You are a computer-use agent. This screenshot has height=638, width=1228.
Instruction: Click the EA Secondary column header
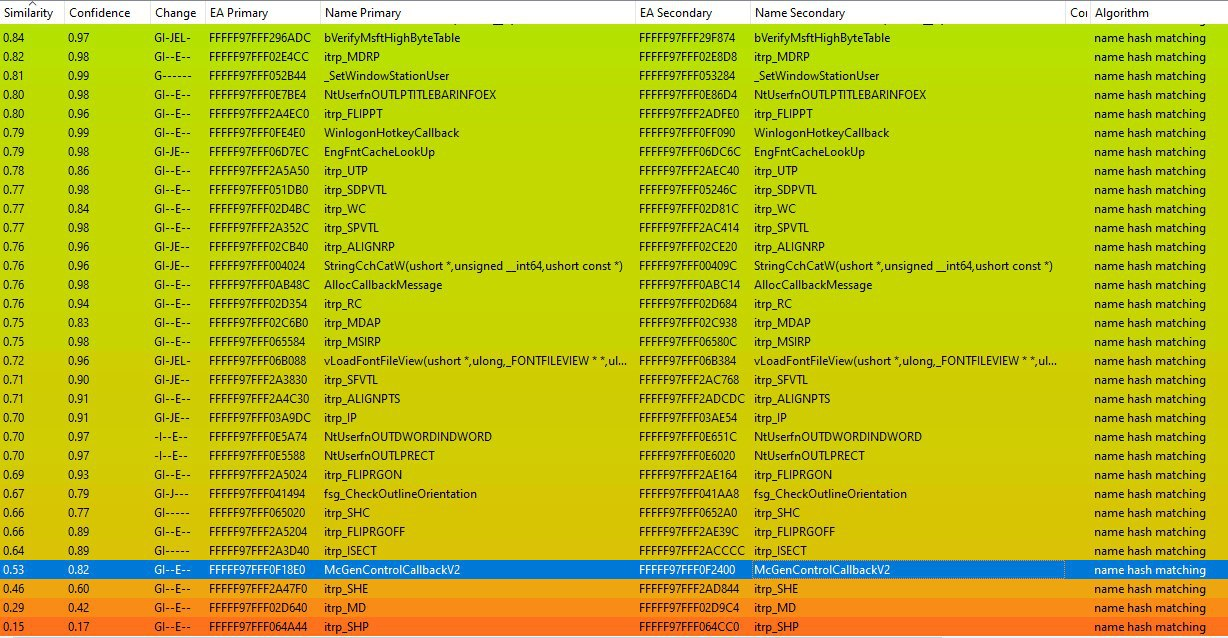click(x=675, y=13)
